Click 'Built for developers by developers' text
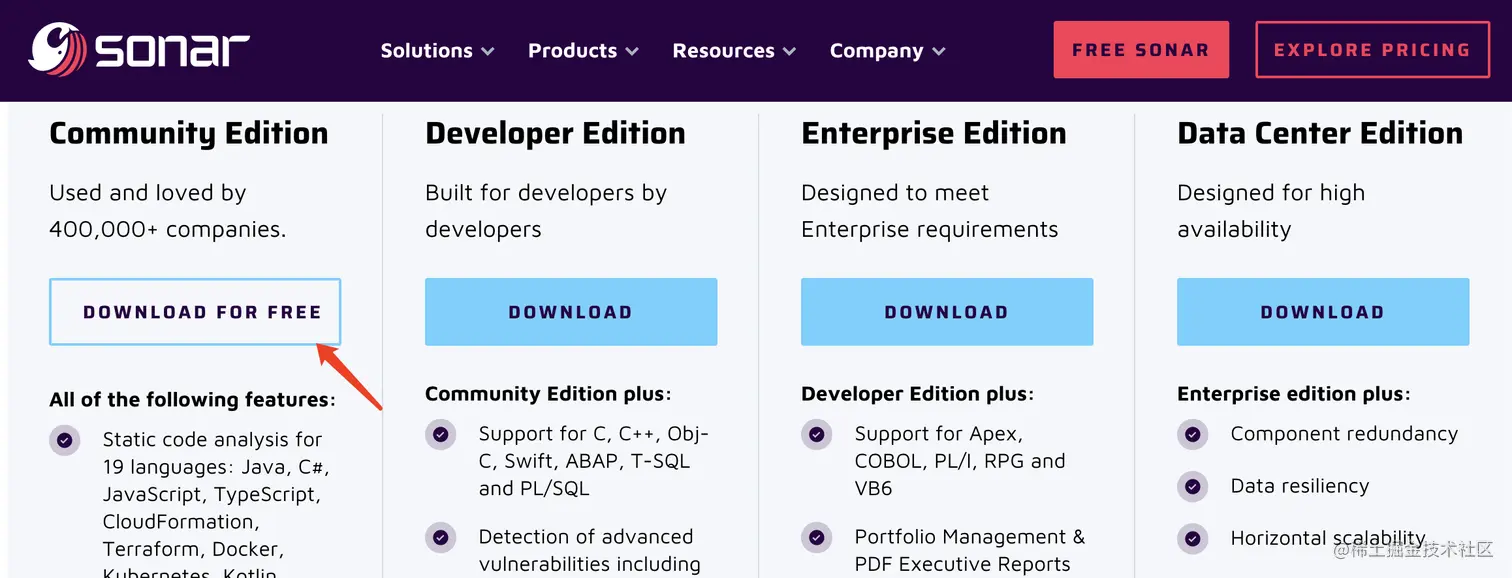 [x=546, y=211]
